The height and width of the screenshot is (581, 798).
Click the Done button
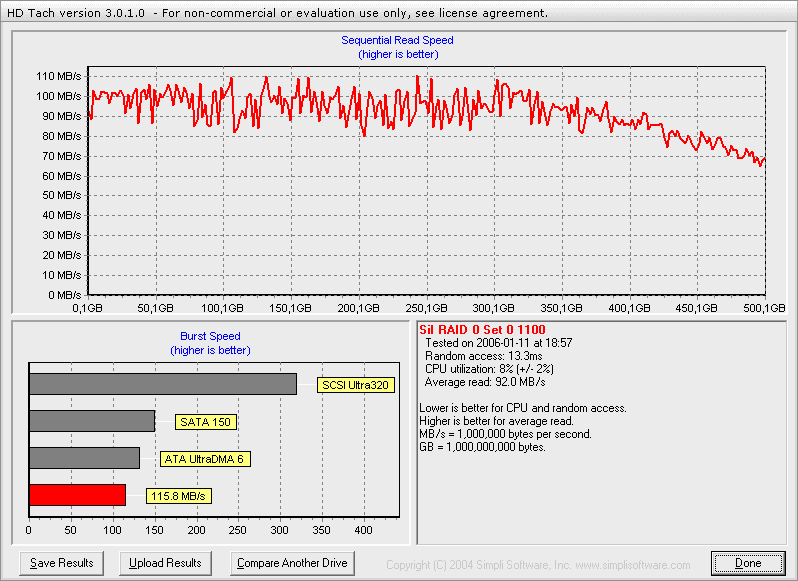[x=748, y=563]
